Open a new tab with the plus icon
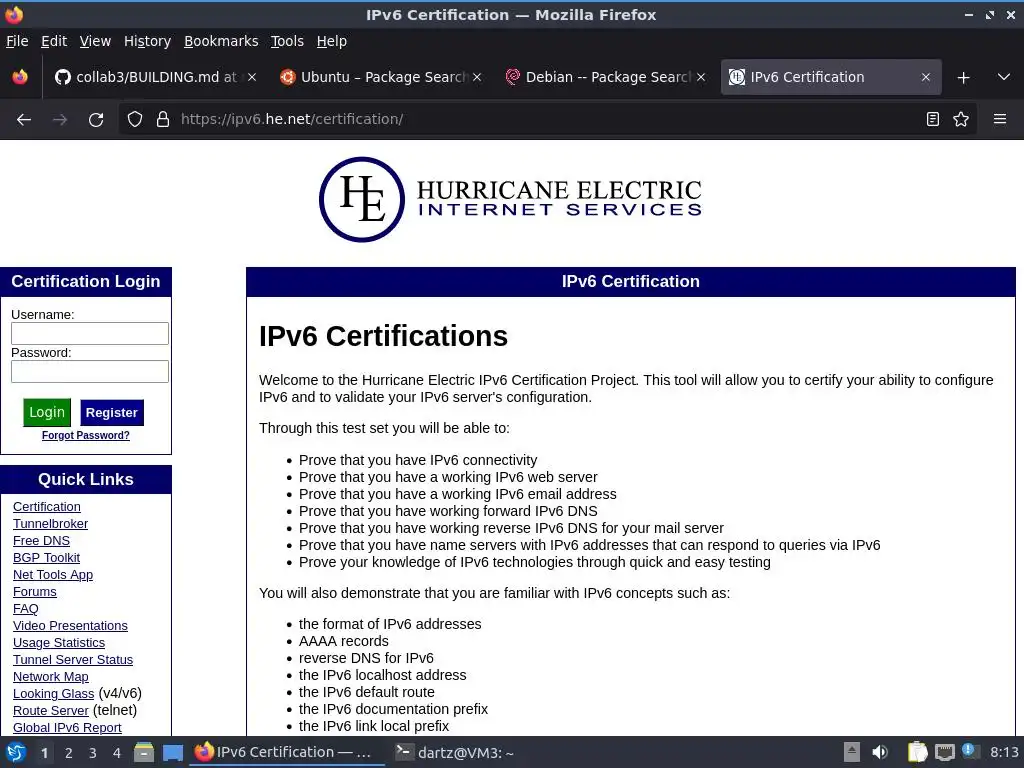 point(963,78)
